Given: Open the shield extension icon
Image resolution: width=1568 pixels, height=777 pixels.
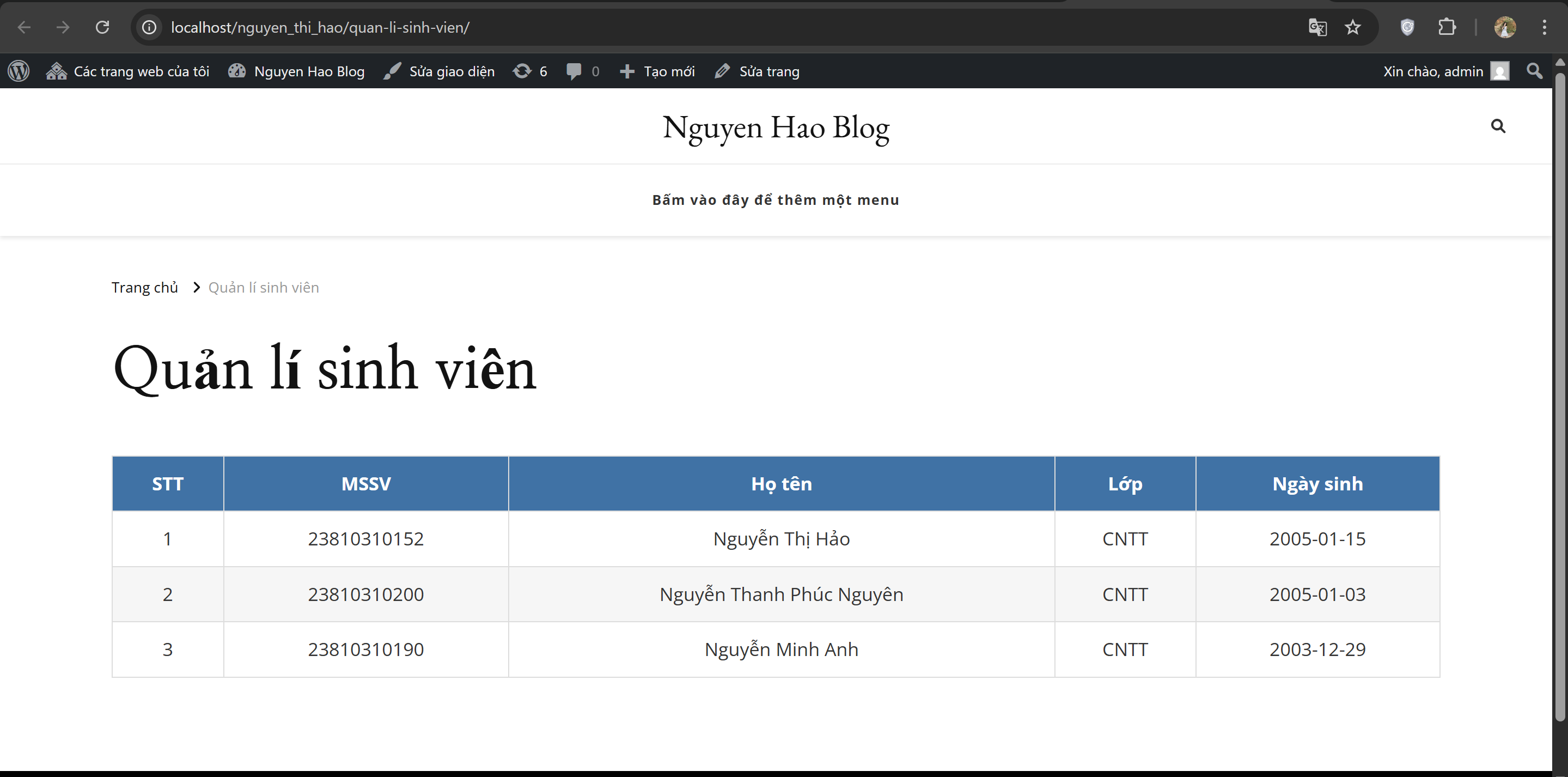Looking at the screenshot, I should [x=1407, y=27].
